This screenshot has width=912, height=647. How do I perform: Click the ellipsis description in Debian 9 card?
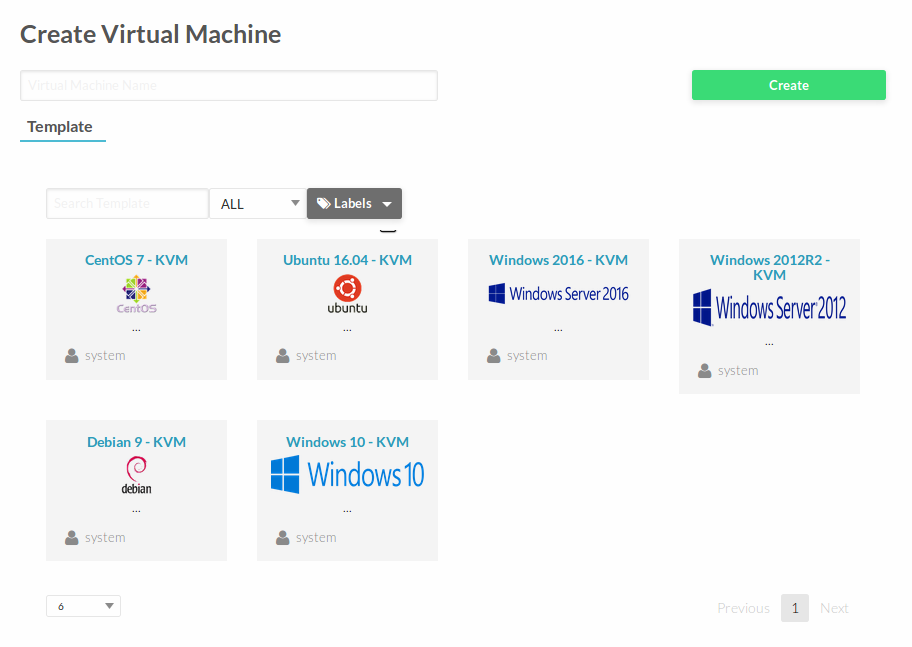136,511
